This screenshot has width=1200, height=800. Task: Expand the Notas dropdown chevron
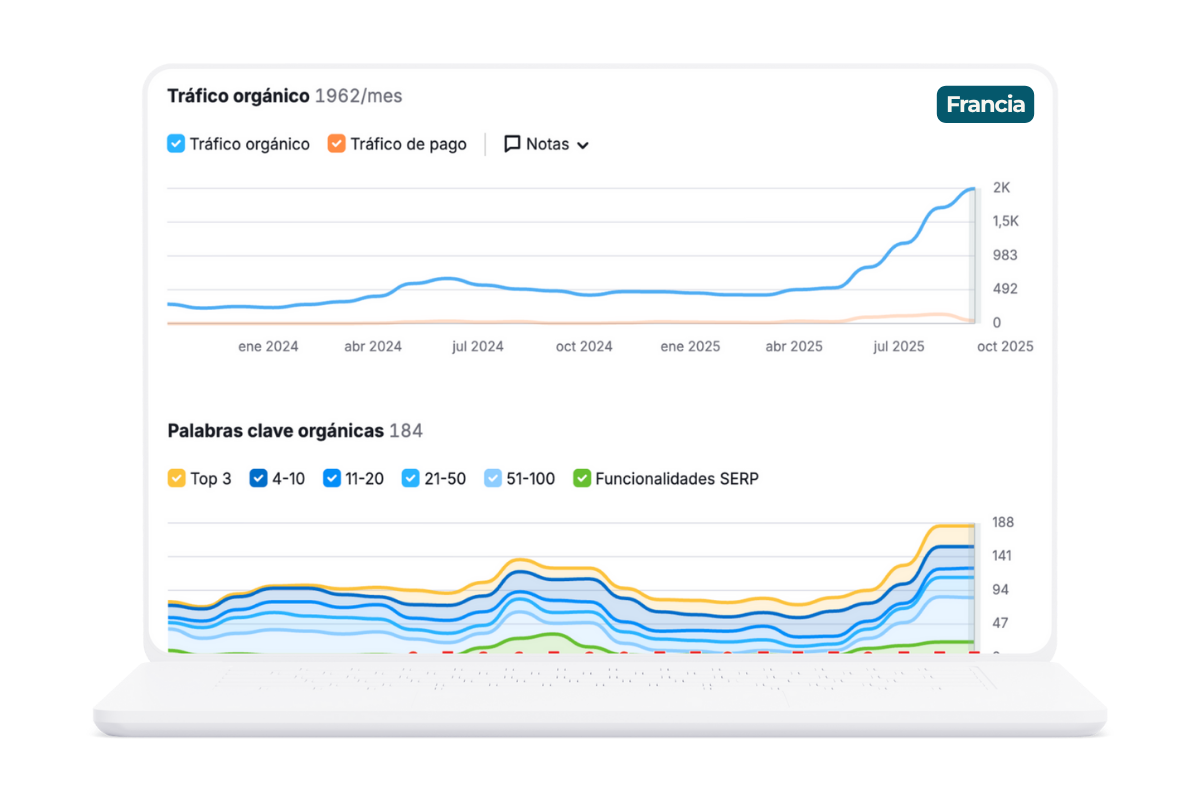click(583, 145)
